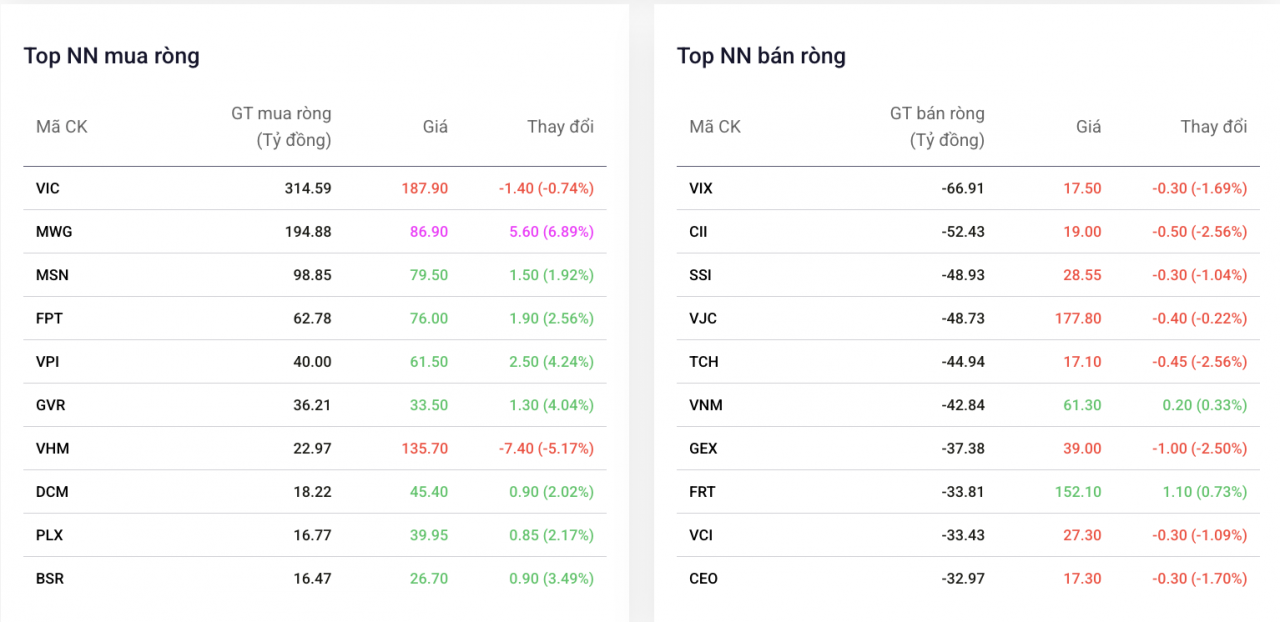
Task: Click MWG's 86.90 price value
Action: (429, 231)
